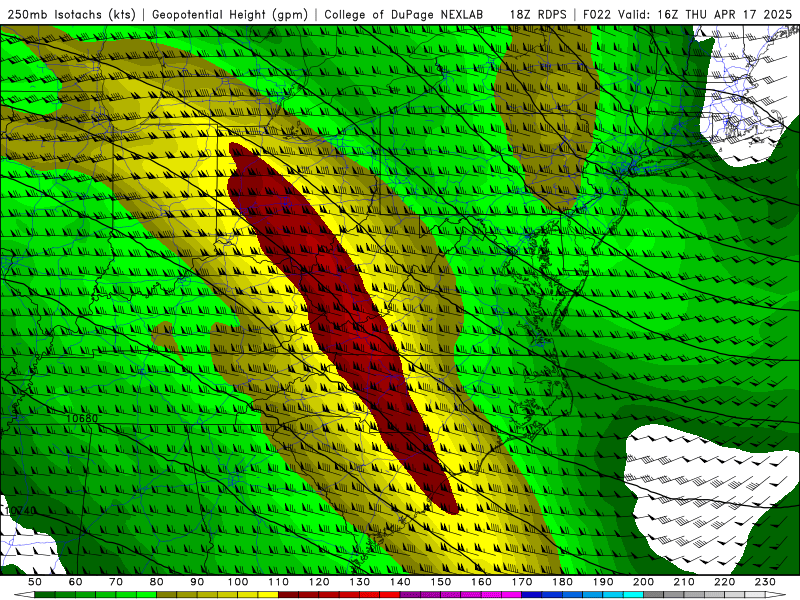Click the '200' value on the color scale
The width and height of the screenshot is (800, 600).
[x=644, y=582]
